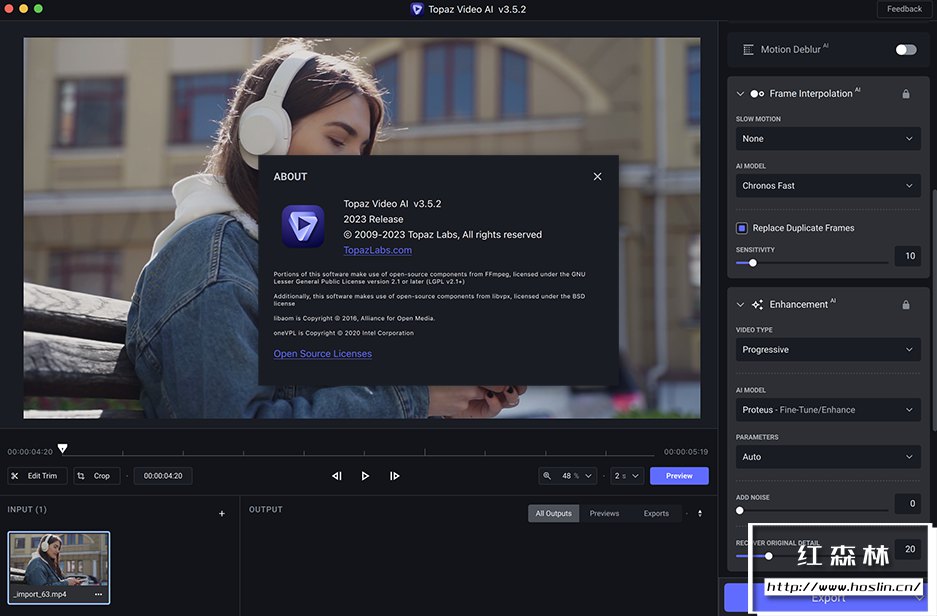Close the About dialog
The height and width of the screenshot is (616, 937).
pyautogui.click(x=597, y=177)
